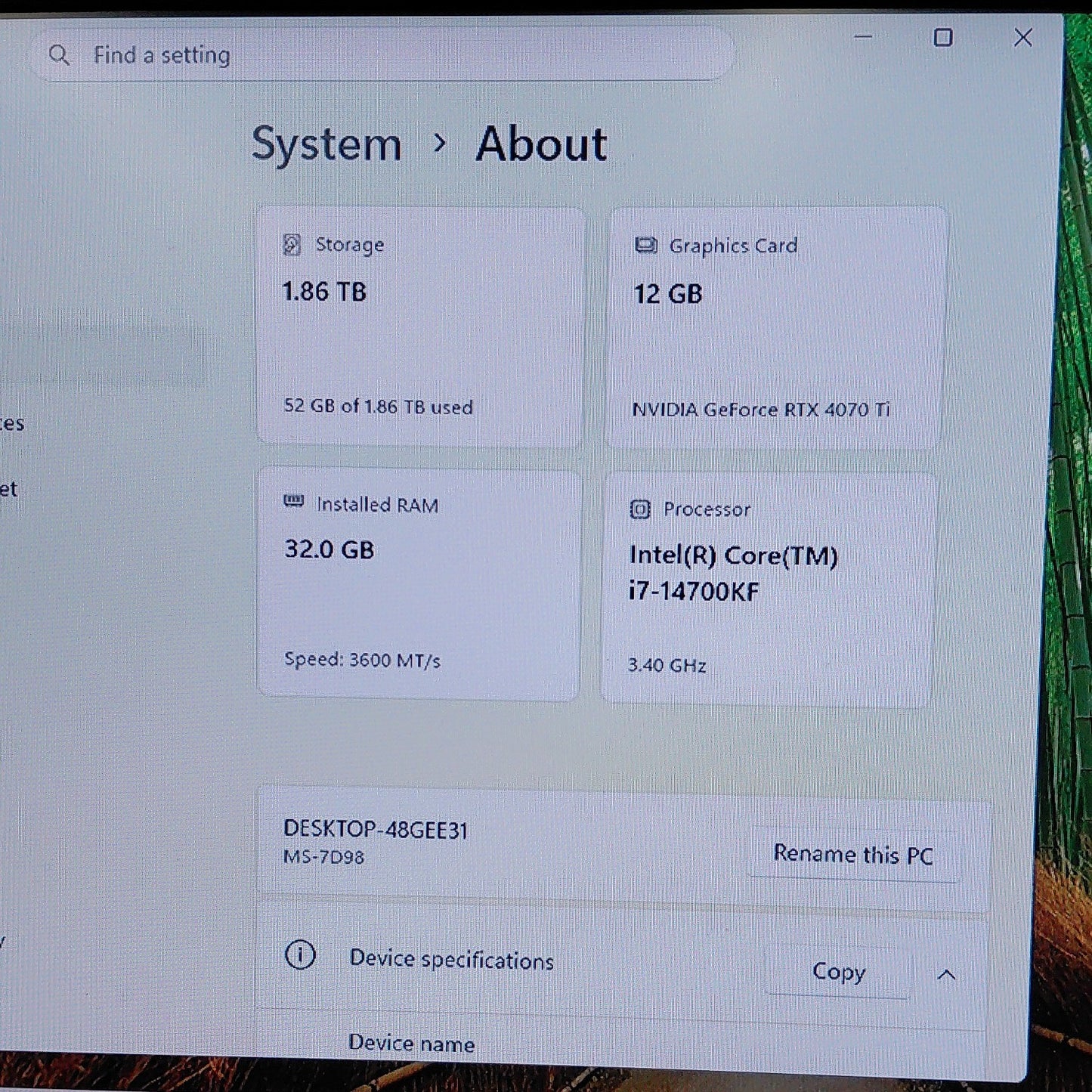Focus the Find a setting search box
Viewport: 1092px width, 1092px height.
point(382,54)
